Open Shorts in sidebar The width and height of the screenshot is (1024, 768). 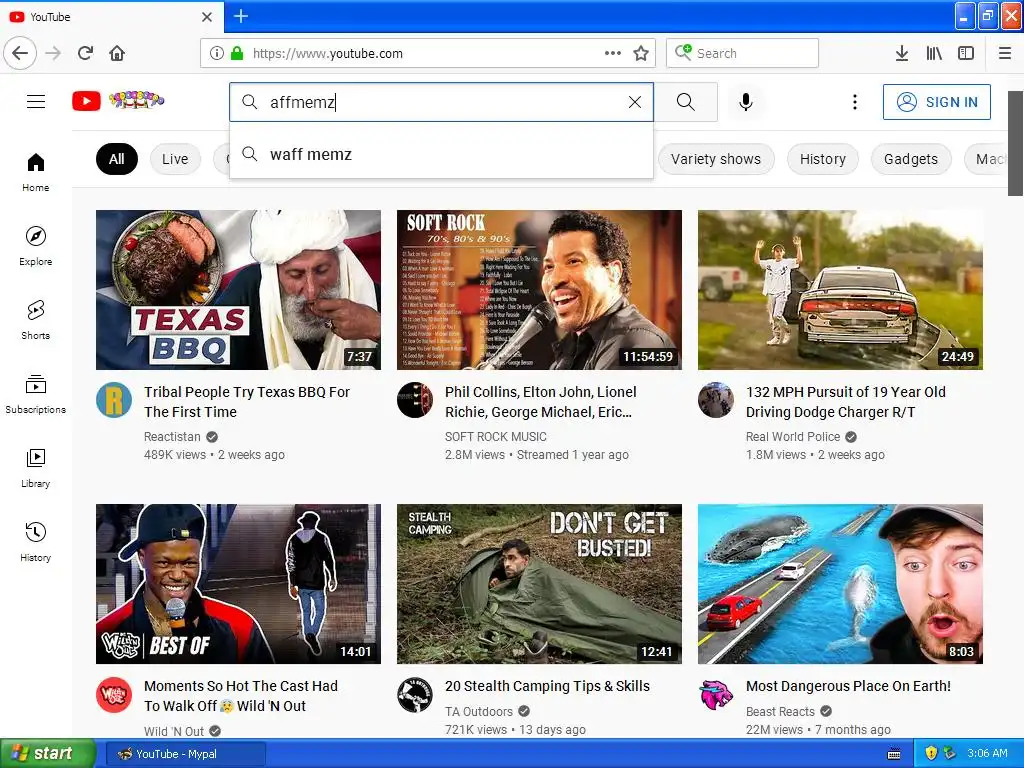36,320
